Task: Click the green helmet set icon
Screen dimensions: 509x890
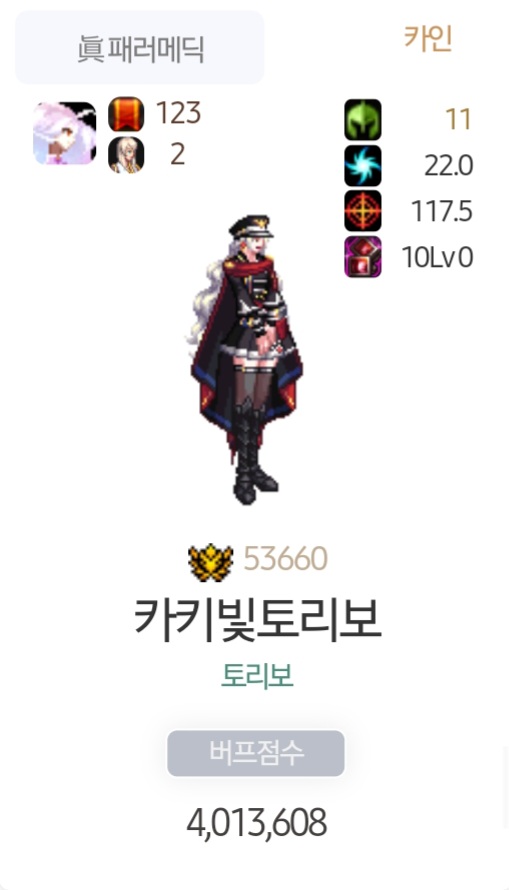Action: click(x=363, y=119)
